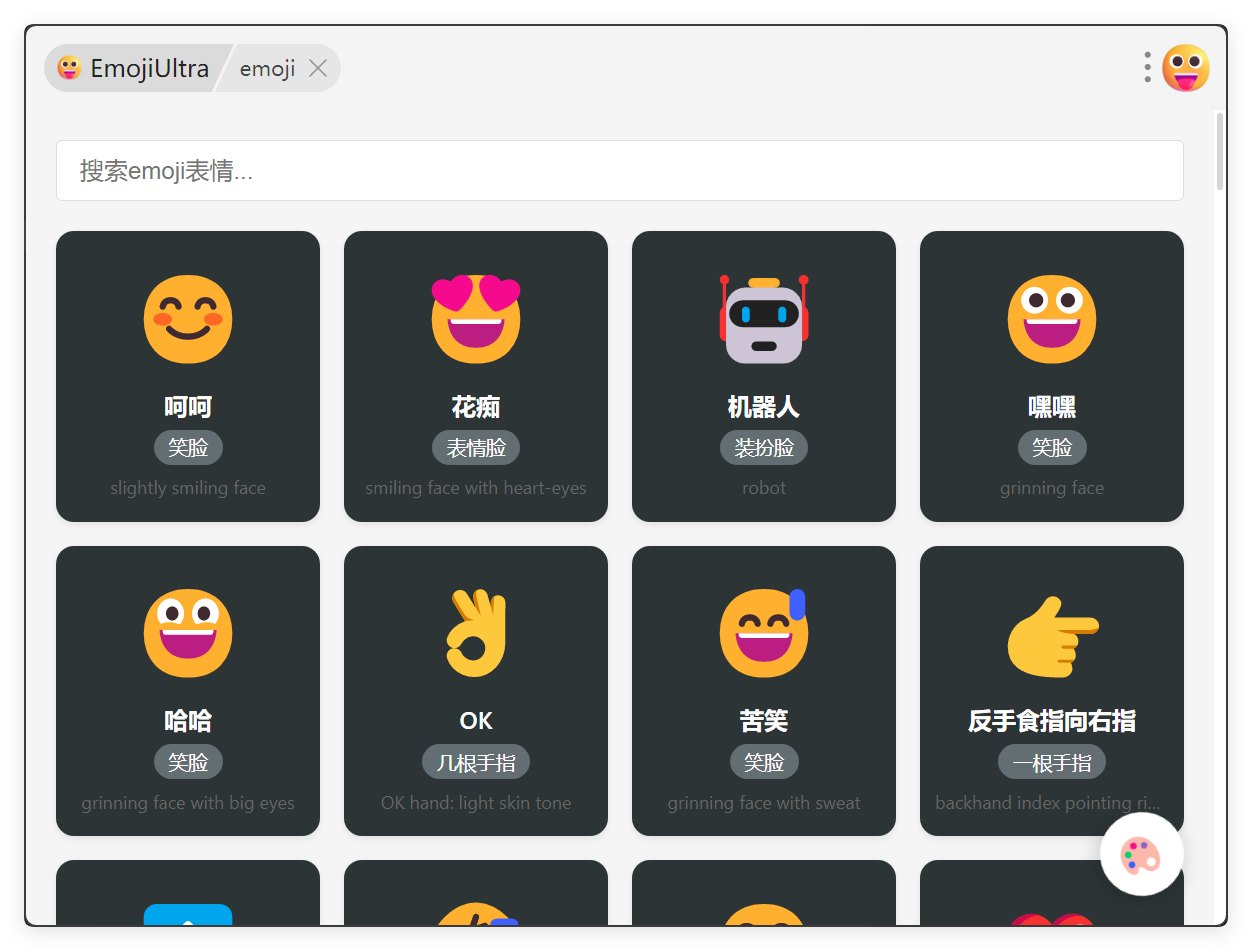Click the 笑脸 tag under 呵呵
1252x951 pixels.
[x=188, y=448]
